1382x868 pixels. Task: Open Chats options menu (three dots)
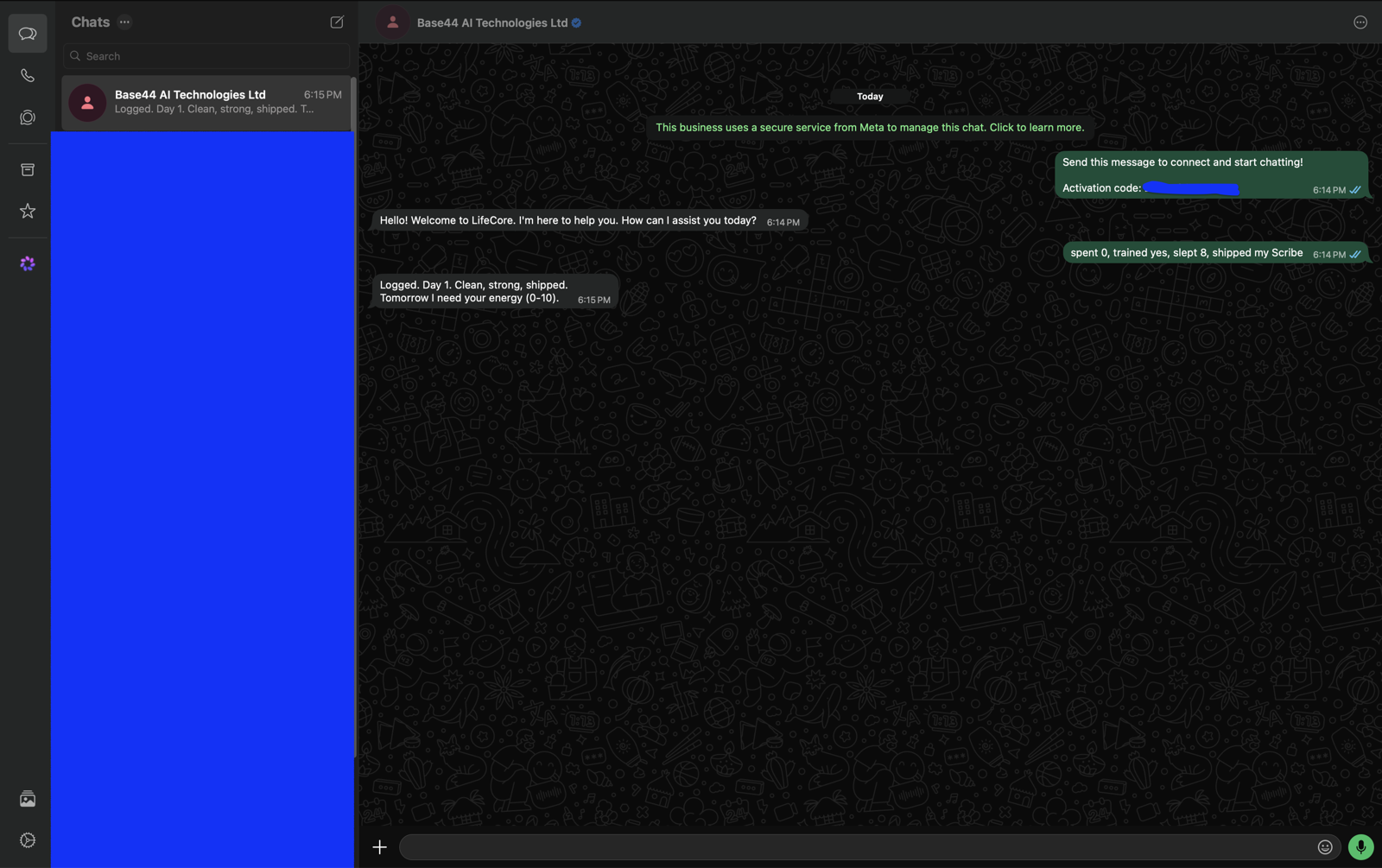124,22
